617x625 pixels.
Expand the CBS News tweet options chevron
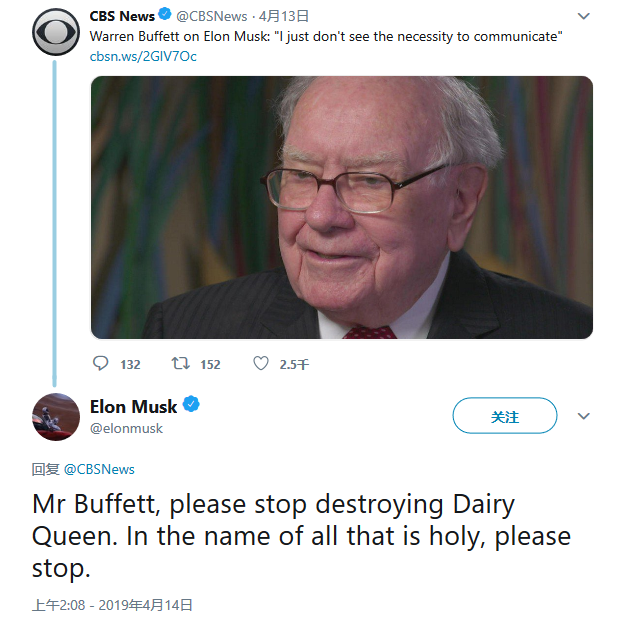tap(584, 16)
